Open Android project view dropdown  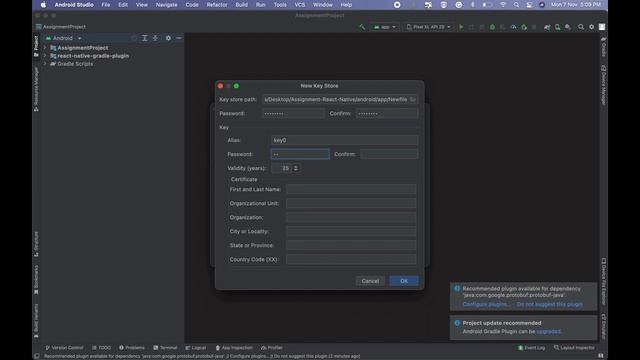point(64,38)
